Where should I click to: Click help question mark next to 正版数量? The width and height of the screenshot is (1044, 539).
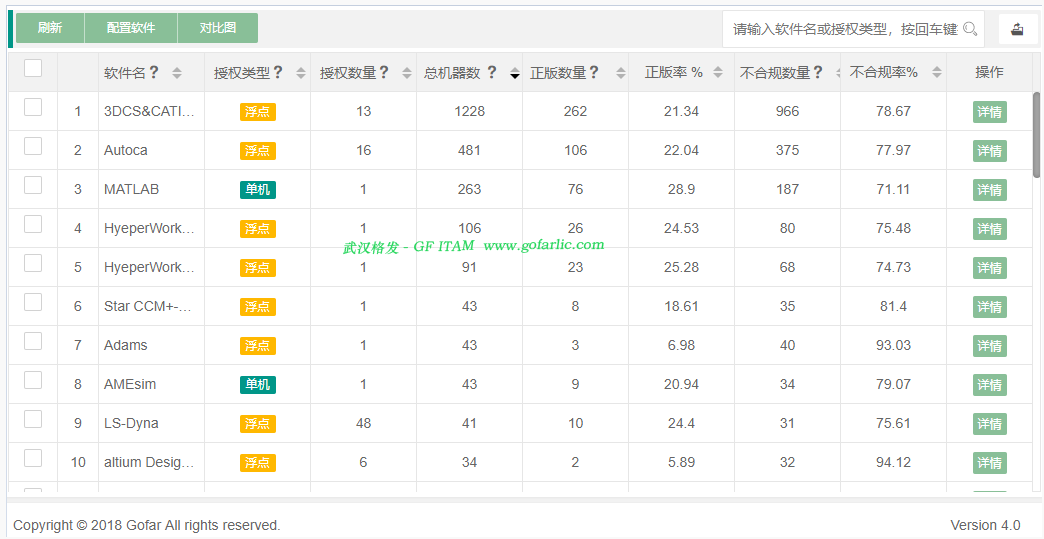tap(594, 73)
